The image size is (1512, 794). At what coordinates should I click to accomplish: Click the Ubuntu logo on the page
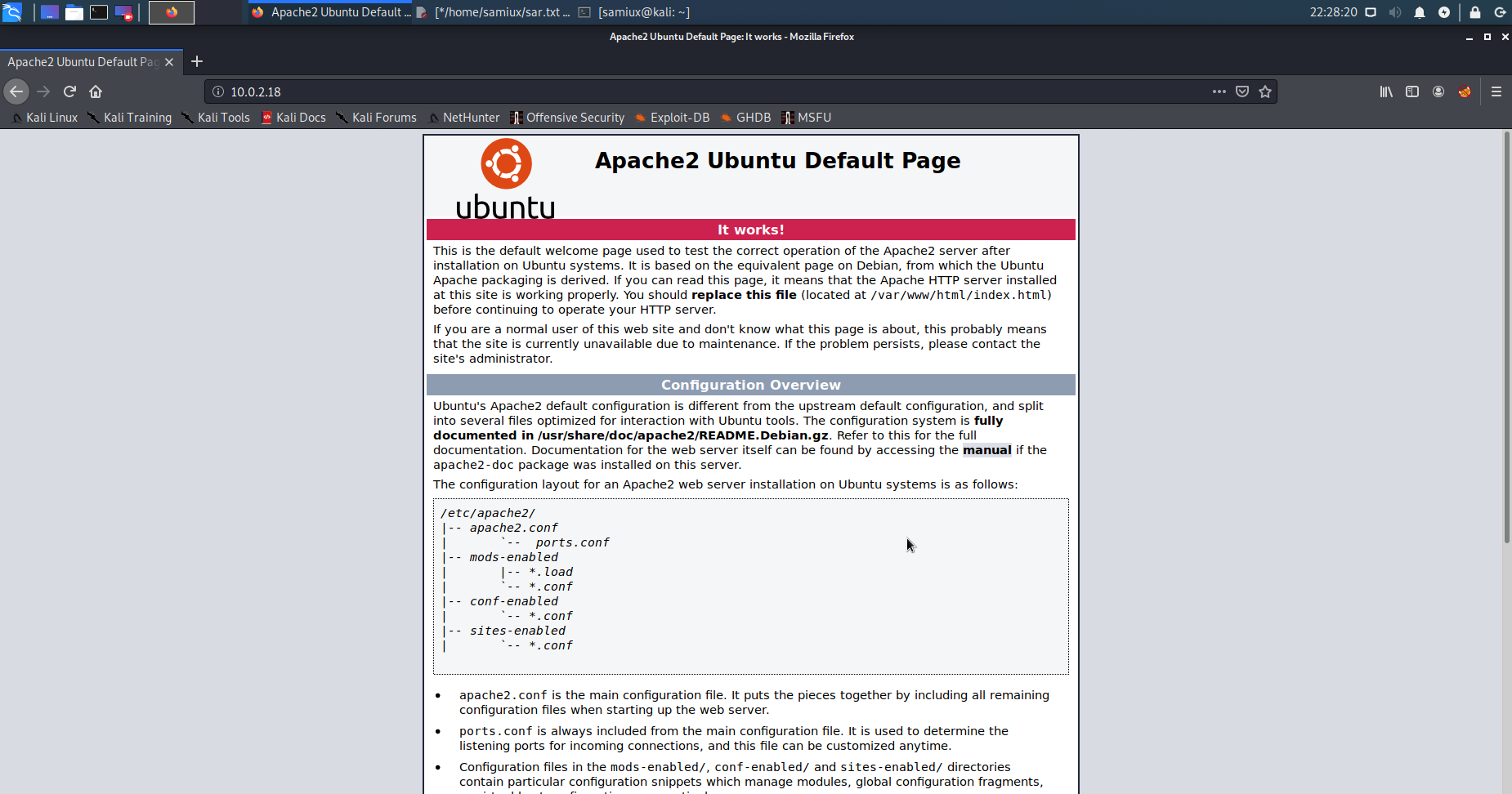coord(506,178)
